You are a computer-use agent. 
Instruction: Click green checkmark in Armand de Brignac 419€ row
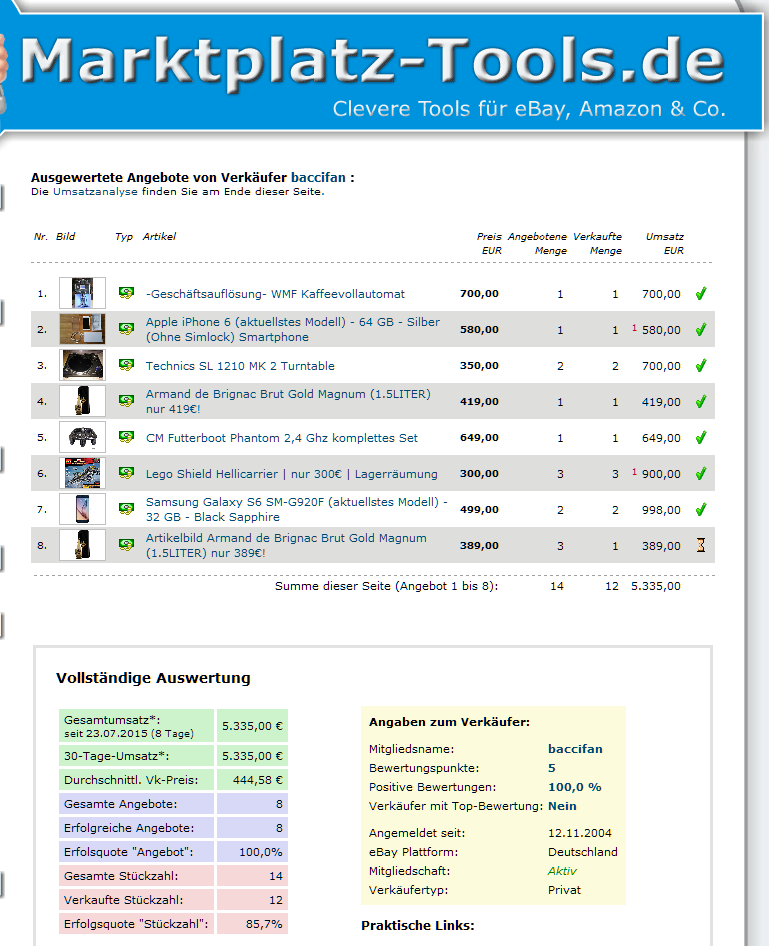point(701,401)
